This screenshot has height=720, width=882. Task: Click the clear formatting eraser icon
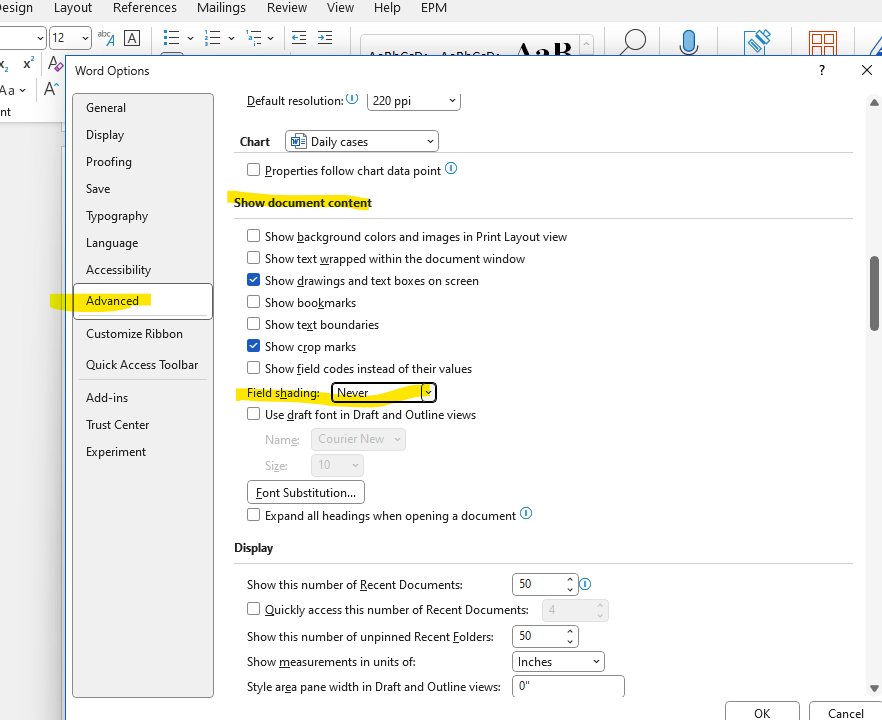(x=55, y=63)
